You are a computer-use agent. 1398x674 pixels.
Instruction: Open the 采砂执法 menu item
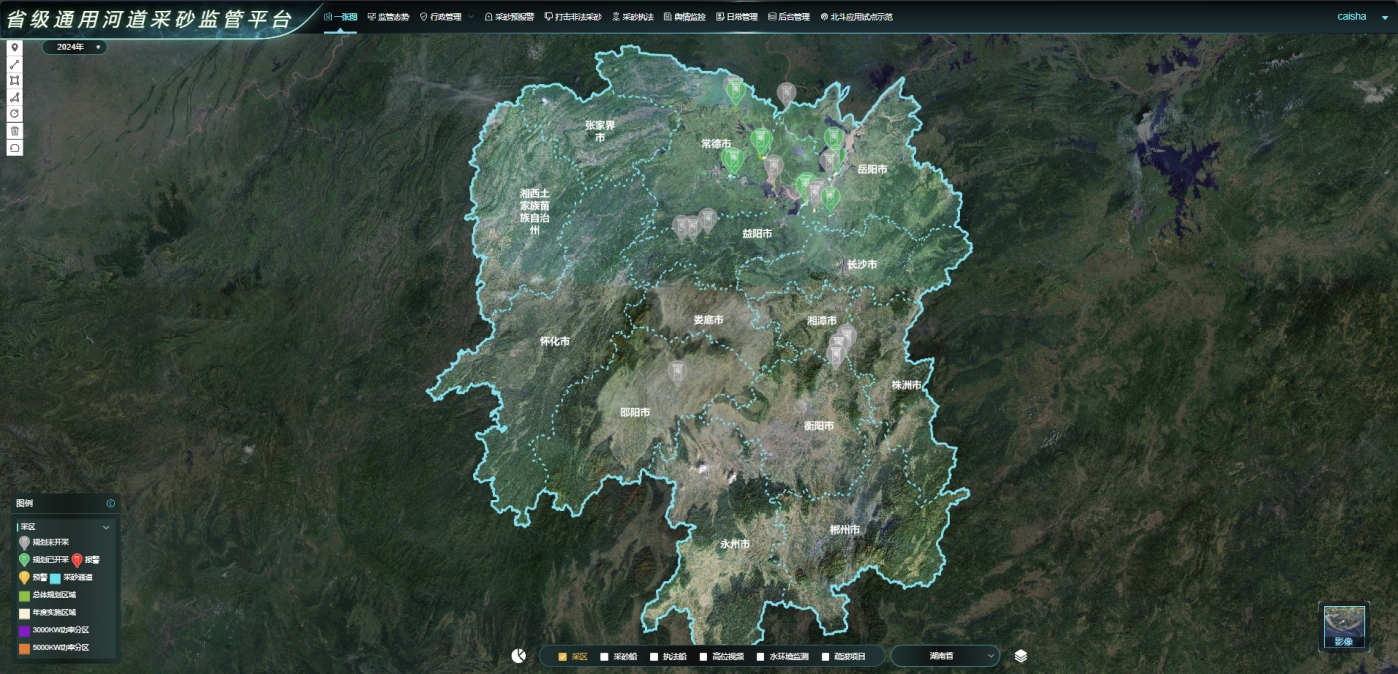[x=631, y=17]
